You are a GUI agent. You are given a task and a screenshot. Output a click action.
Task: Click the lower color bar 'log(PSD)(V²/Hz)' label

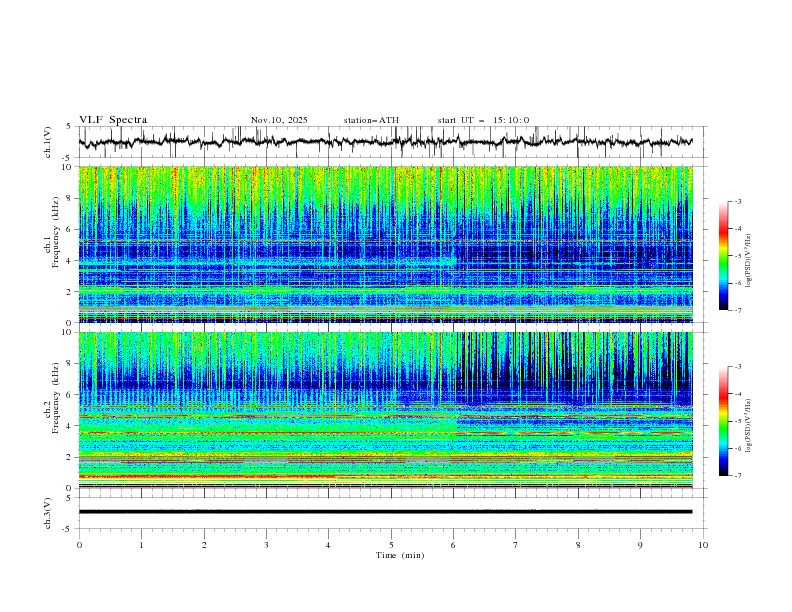pyautogui.click(x=749, y=426)
